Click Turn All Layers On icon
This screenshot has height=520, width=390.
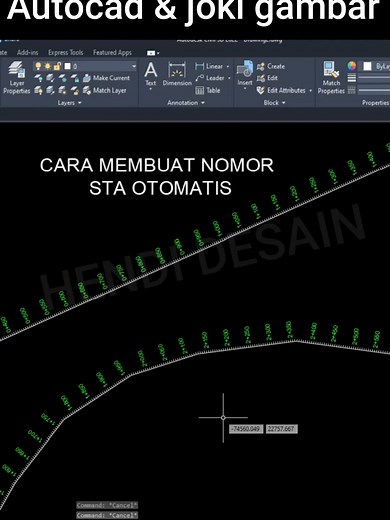39,90
